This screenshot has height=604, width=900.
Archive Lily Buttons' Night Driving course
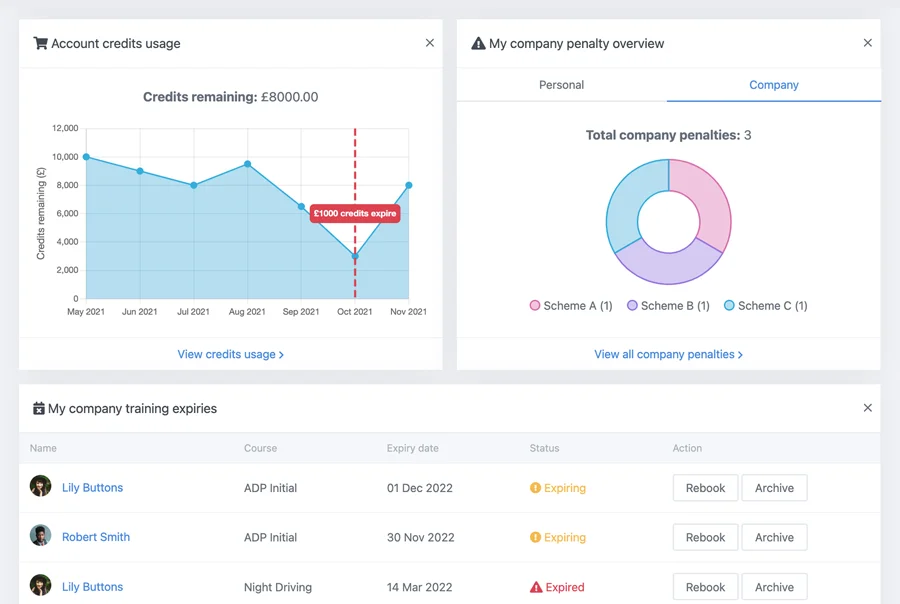coord(774,587)
